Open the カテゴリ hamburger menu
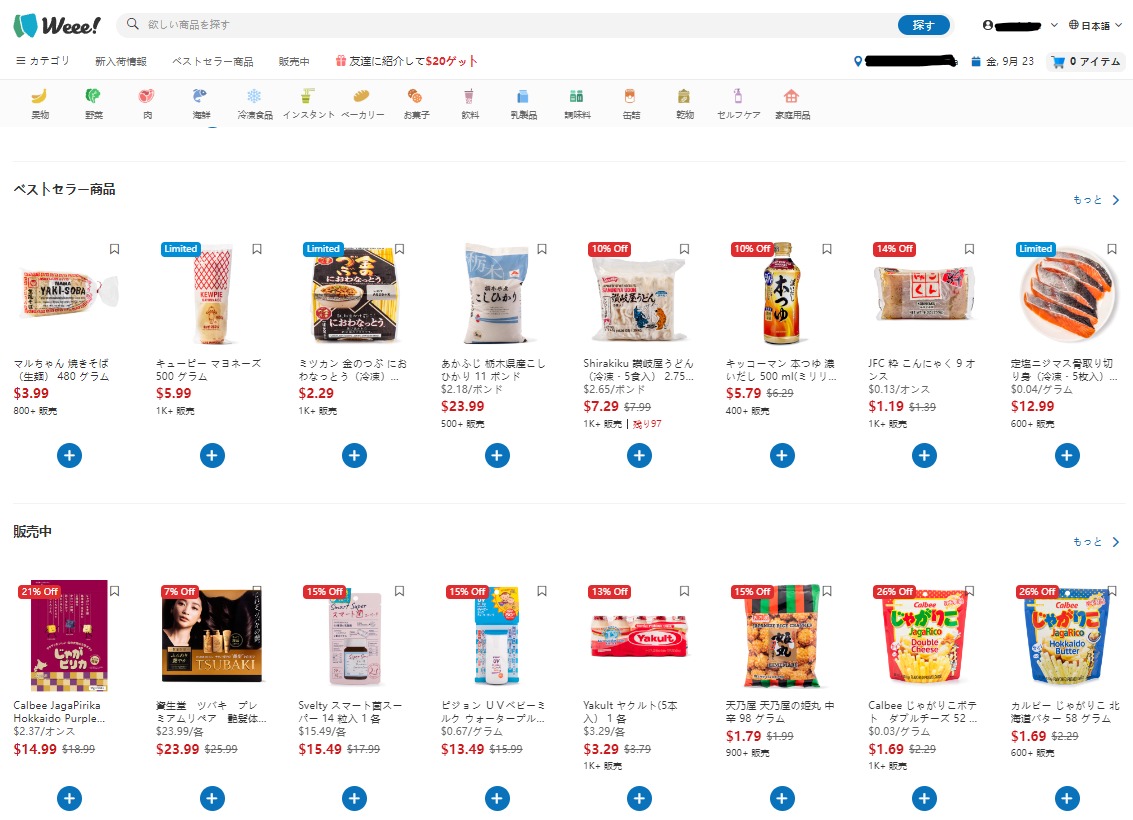1133x820 pixels. 43,61
